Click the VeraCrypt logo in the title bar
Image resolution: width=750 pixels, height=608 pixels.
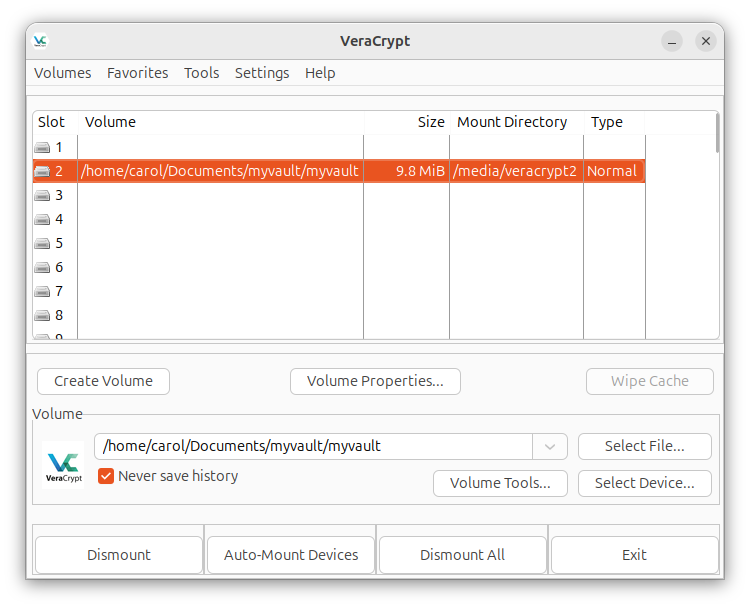coord(40,41)
